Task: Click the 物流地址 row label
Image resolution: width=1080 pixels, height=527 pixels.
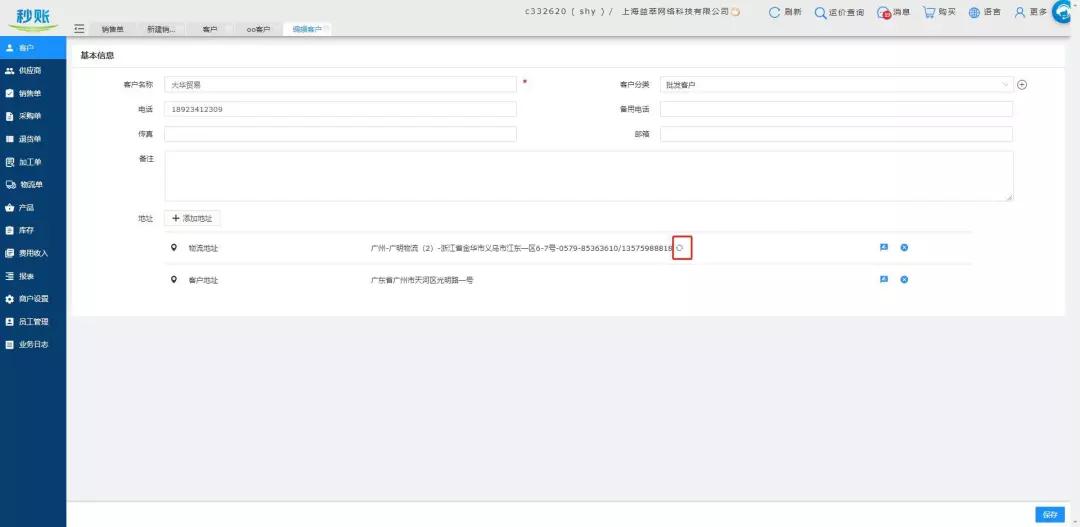Action: click(x=203, y=248)
